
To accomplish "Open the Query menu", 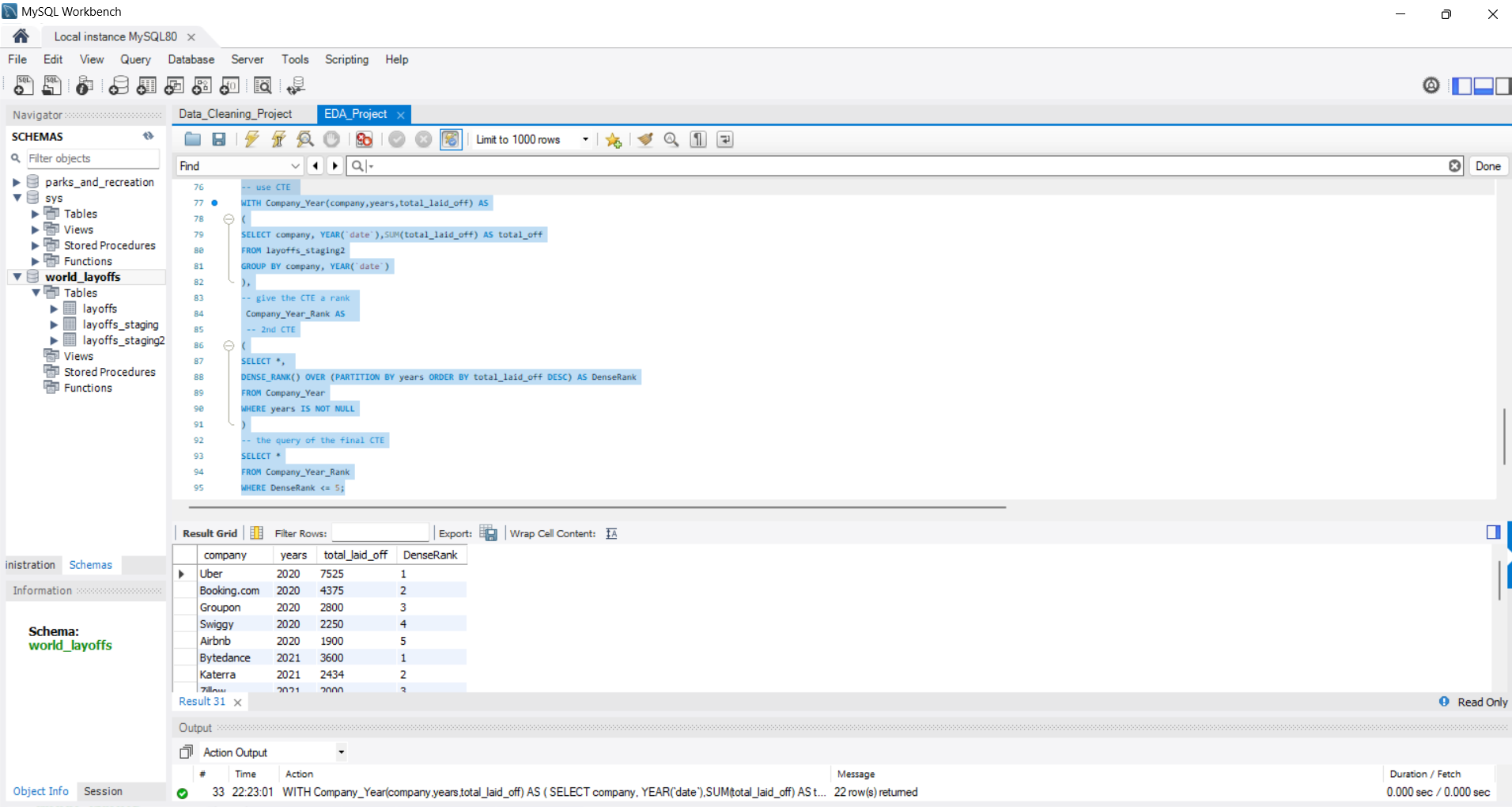I will click(x=135, y=59).
